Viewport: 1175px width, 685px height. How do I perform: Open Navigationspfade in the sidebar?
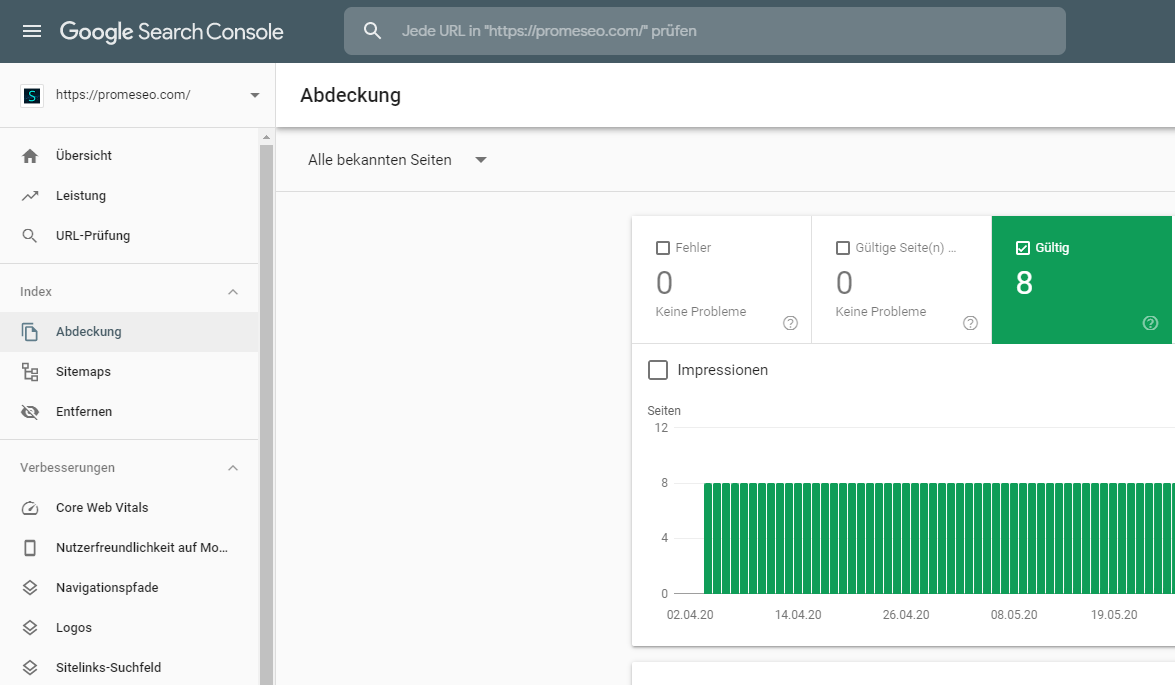[x=107, y=588]
